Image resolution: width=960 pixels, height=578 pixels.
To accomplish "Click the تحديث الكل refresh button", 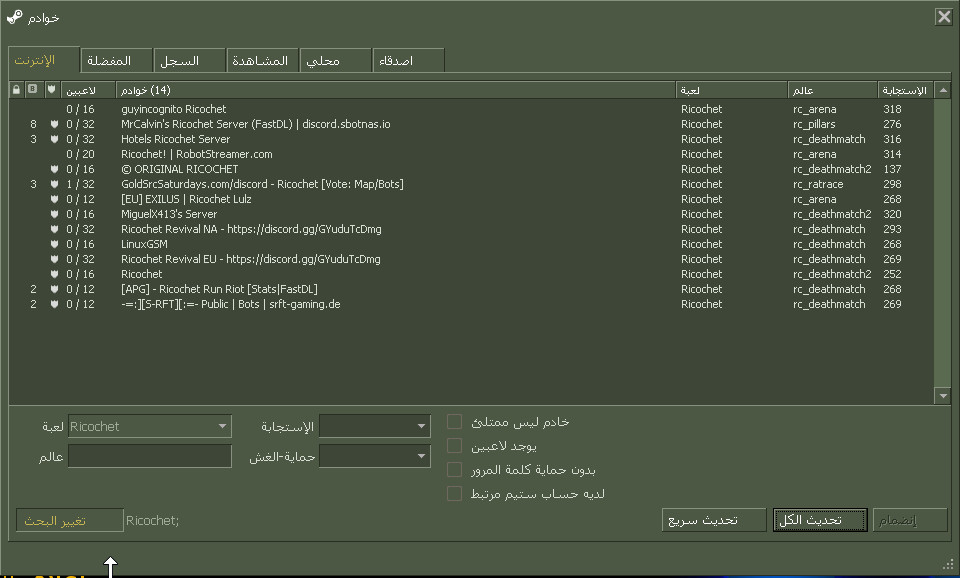I will 819,519.
